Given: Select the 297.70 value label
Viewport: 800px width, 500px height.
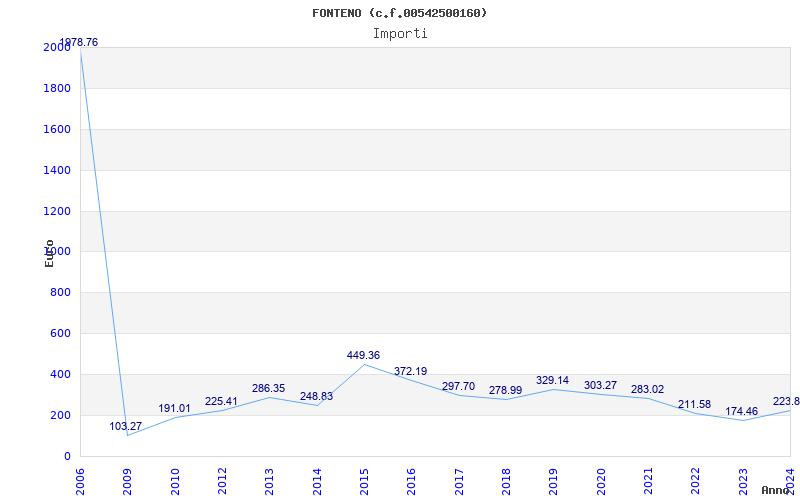Looking at the screenshot, I should pos(458,386).
